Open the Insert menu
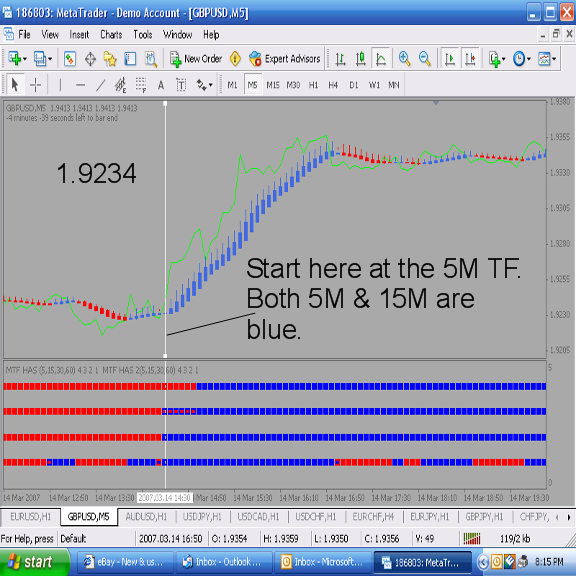This screenshot has height=576, width=576. tap(79, 35)
